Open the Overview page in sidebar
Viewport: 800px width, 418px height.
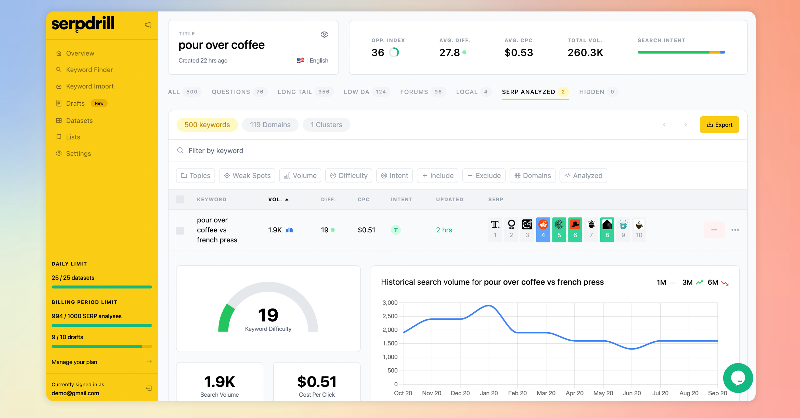coord(76,53)
